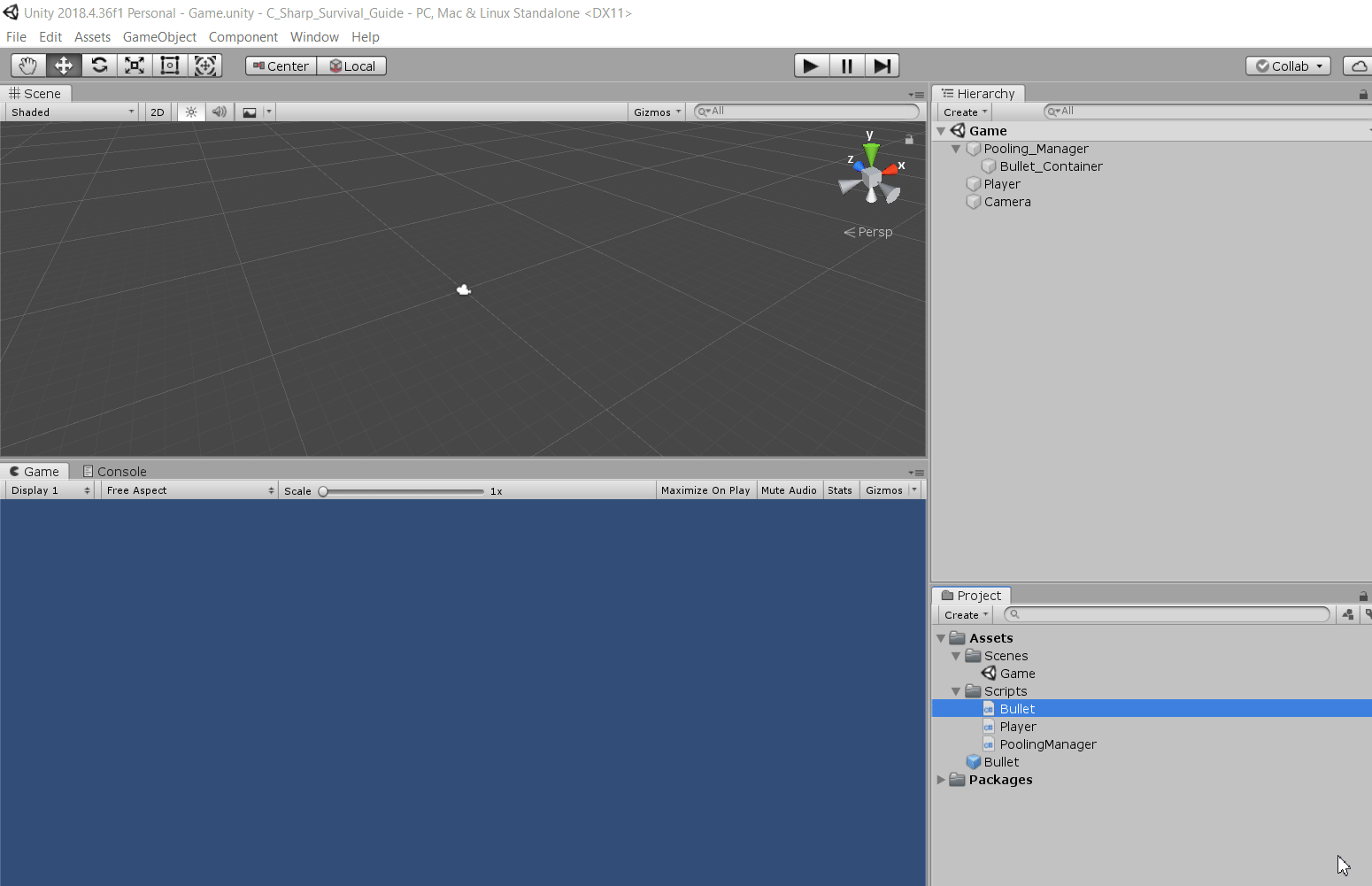Click the Project panel search field
Image resolution: width=1372 pixels, height=886 pixels.
tap(1168, 614)
